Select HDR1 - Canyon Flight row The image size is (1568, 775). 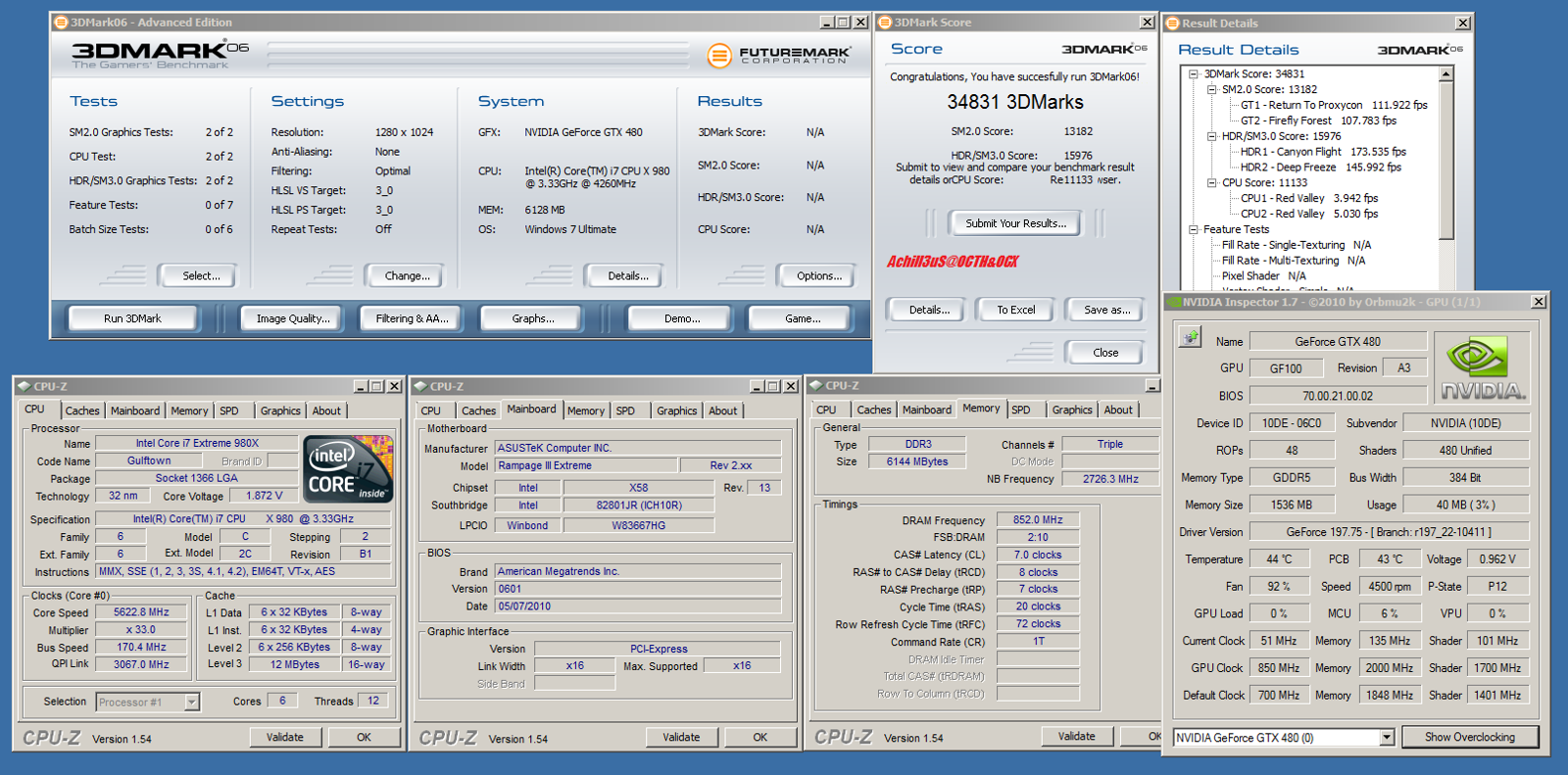click(x=1323, y=152)
